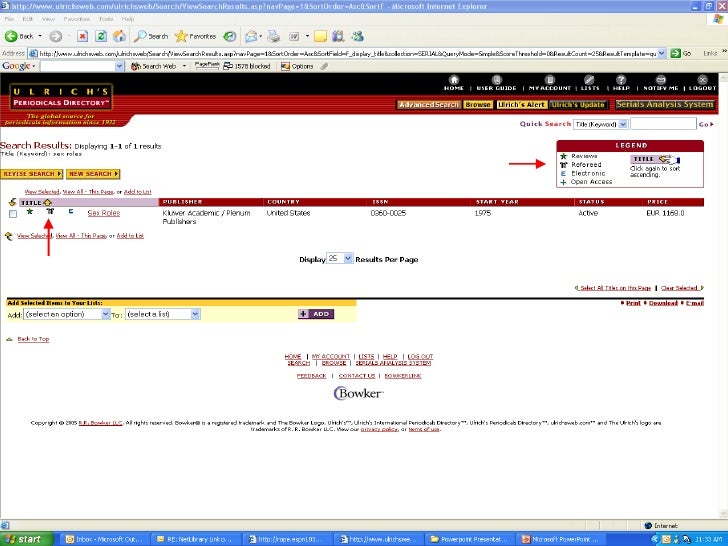Click the Google toolbar Options icon
Viewport: 728px width, 546px height.
285,66
